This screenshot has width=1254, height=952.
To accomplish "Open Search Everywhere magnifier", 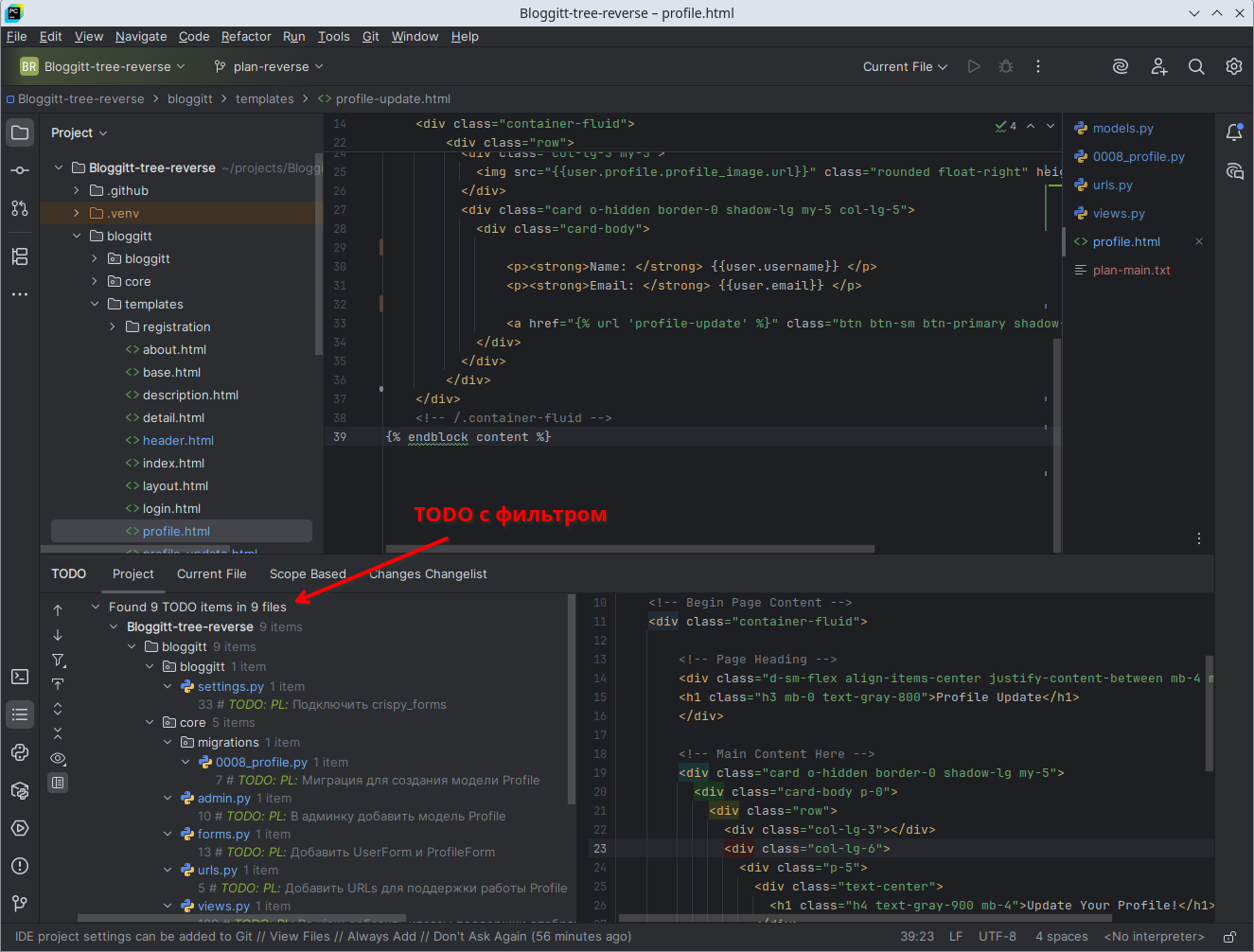I will pyautogui.click(x=1196, y=66).
